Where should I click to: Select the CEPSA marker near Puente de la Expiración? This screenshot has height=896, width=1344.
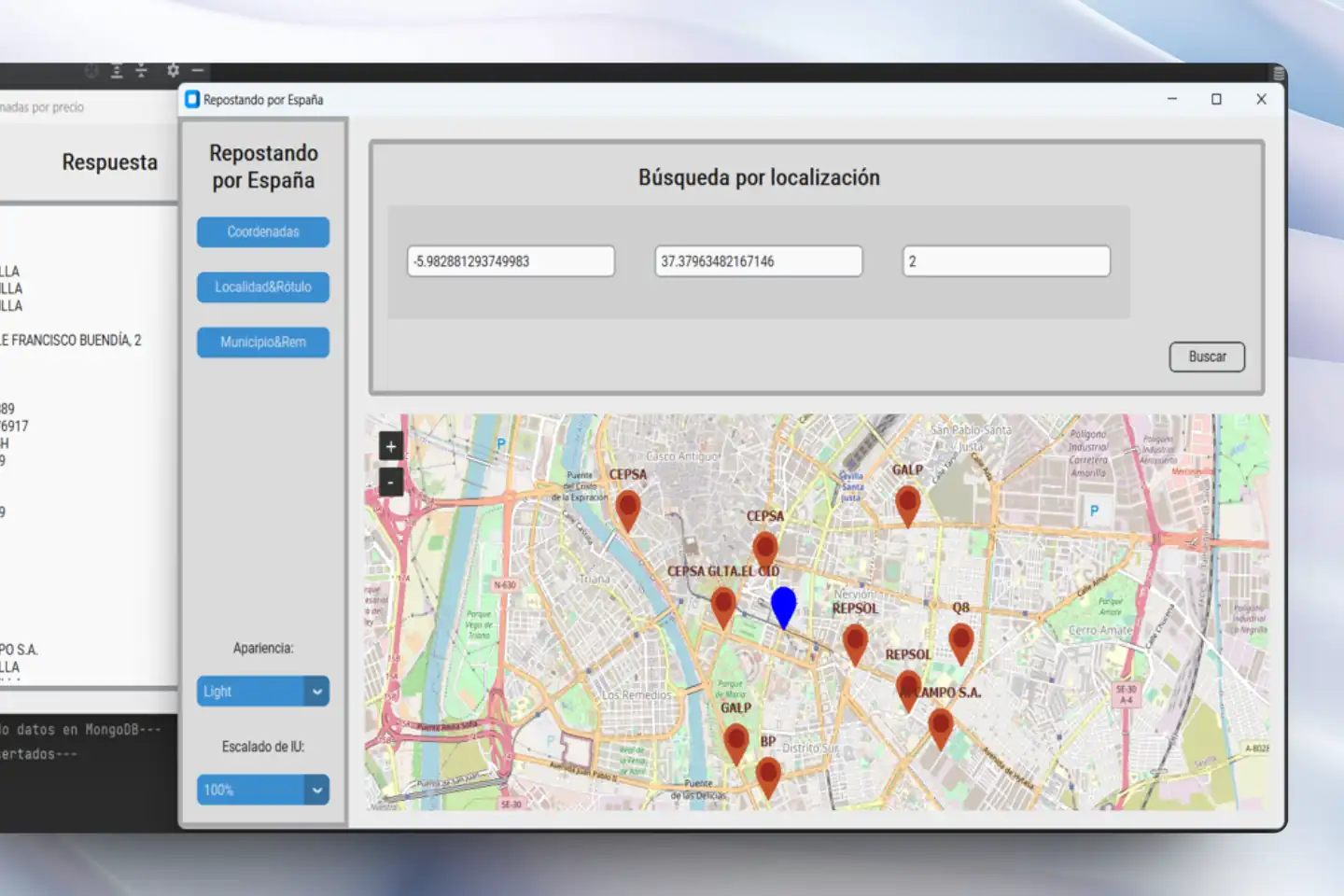coord(628,511)
